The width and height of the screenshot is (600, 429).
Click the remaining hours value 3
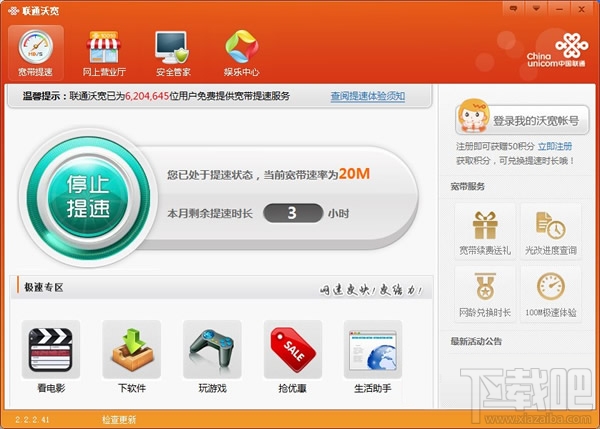pyautogui.click(x=293, y=213)
